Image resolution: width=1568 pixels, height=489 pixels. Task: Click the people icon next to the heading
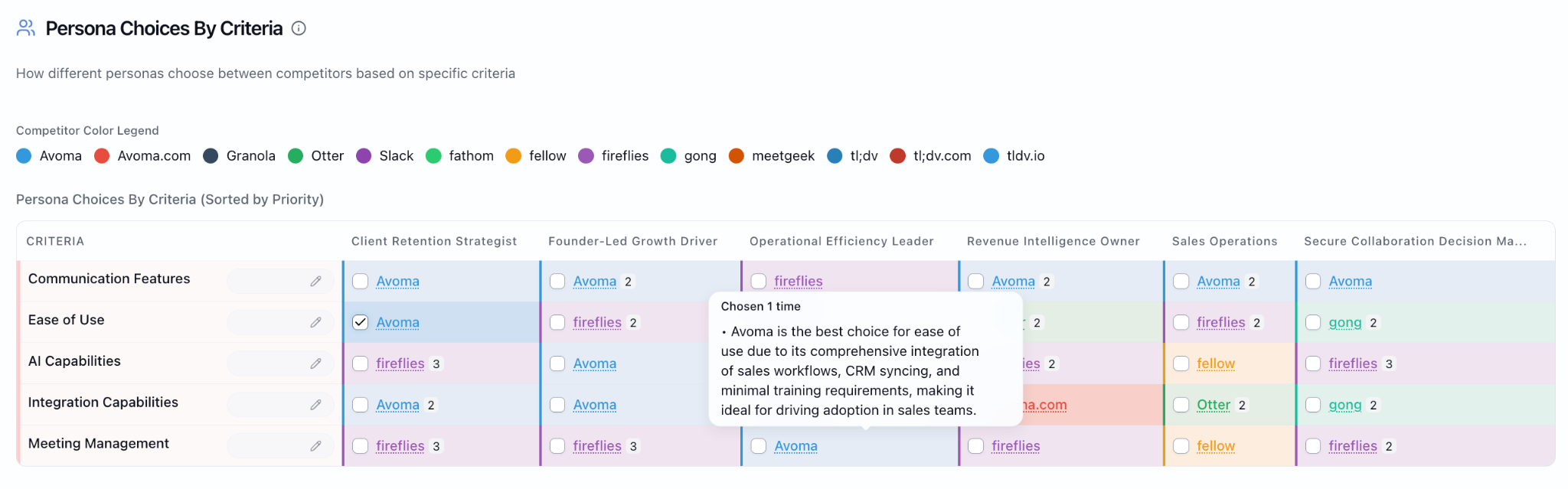[x=26, y=28]
